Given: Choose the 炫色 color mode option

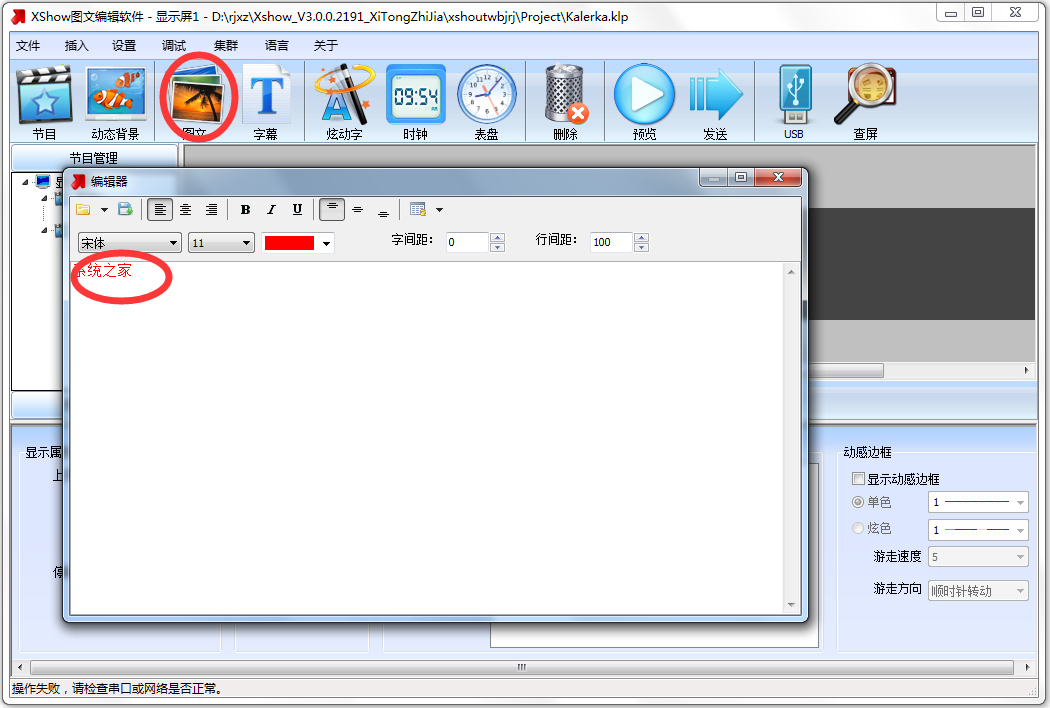Looking at the screenshot, I should pyautogui.click(x=858, y=528).
